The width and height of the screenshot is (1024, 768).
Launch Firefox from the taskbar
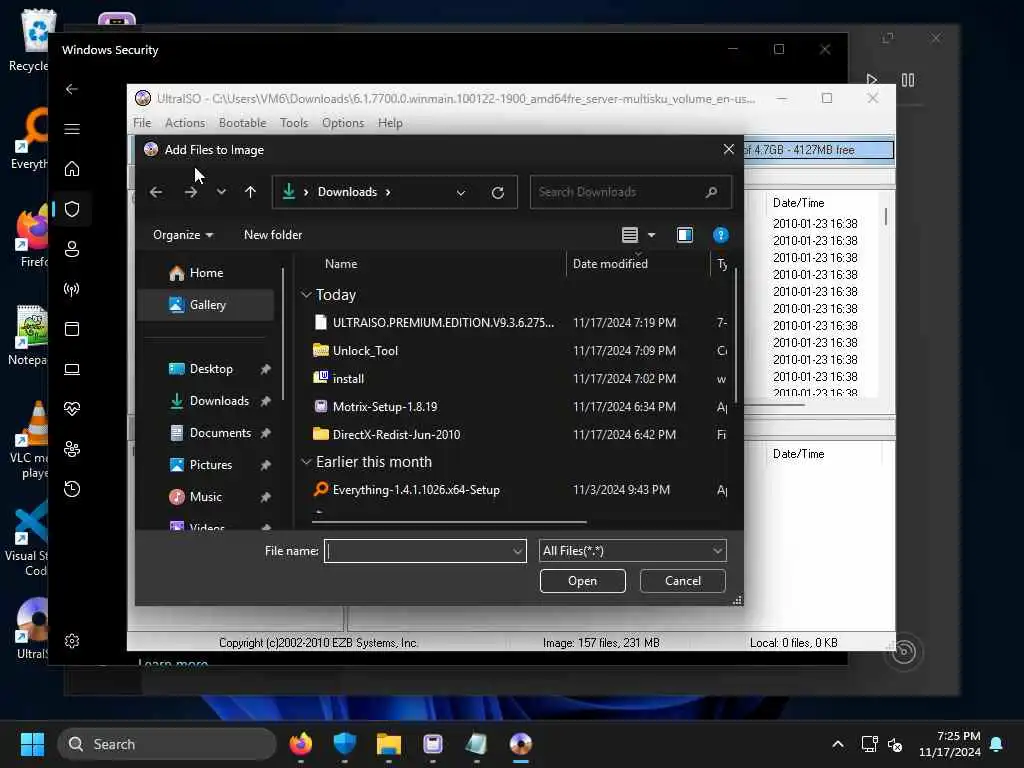pos(300,744)
